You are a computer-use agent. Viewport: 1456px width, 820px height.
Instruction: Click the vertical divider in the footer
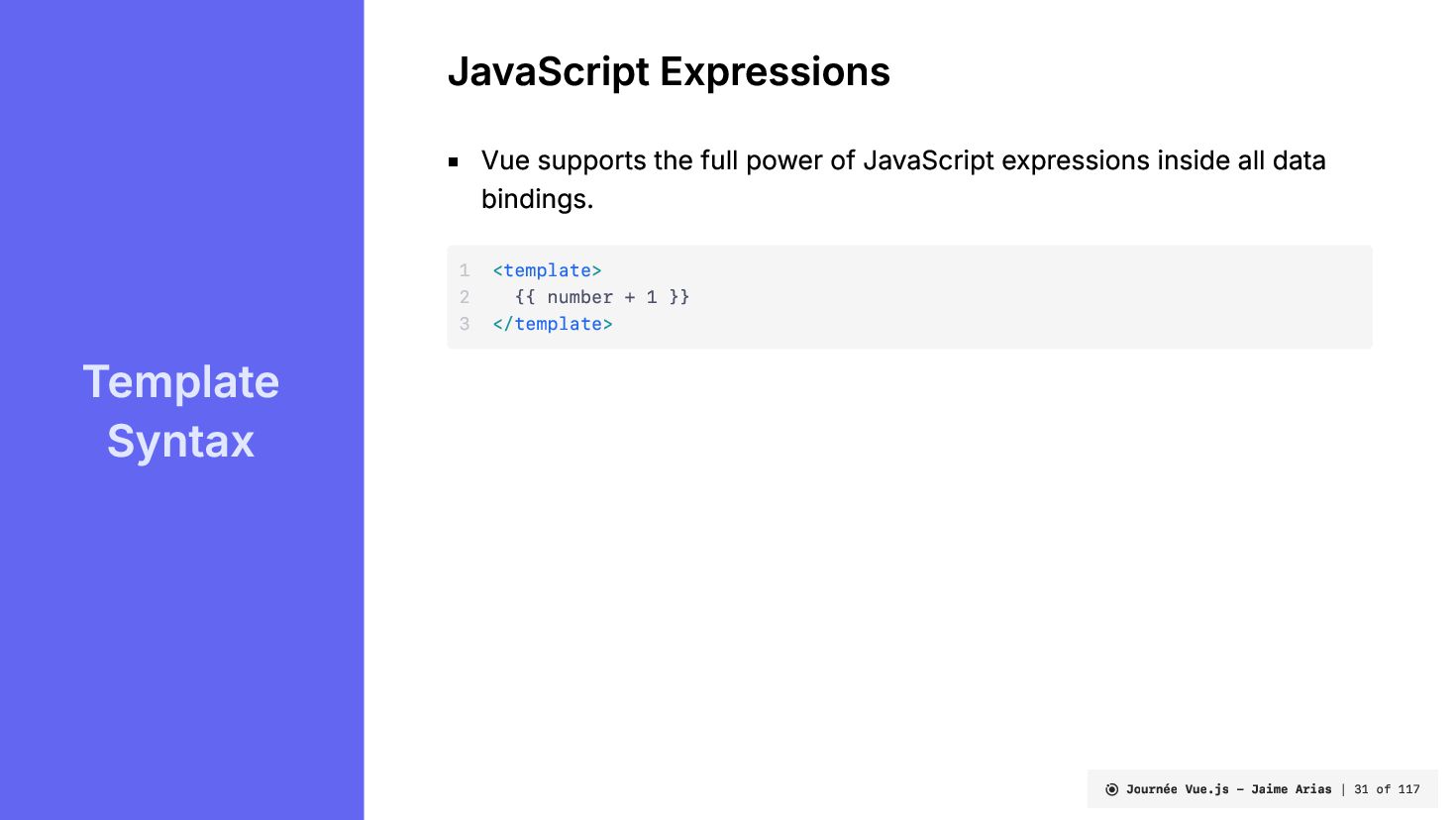click(x=1343, y=789)
